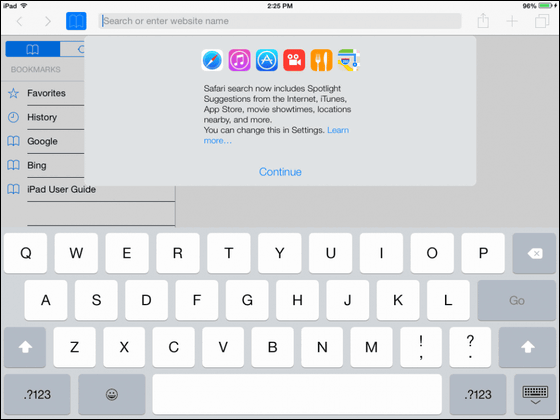Screen dimensions: 560x420
Task: Tap the exclamation and comma key
Action: pyautogui.click(x=421, y=347)
